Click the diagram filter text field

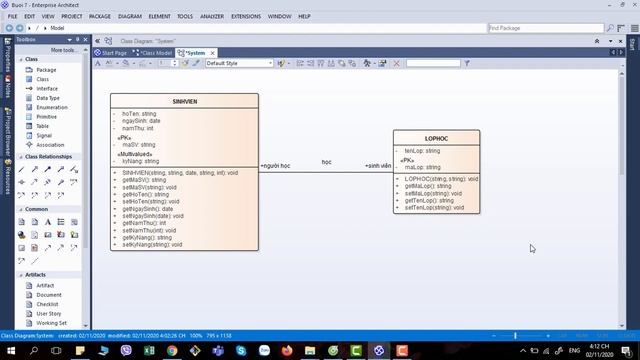coord(433,63)
